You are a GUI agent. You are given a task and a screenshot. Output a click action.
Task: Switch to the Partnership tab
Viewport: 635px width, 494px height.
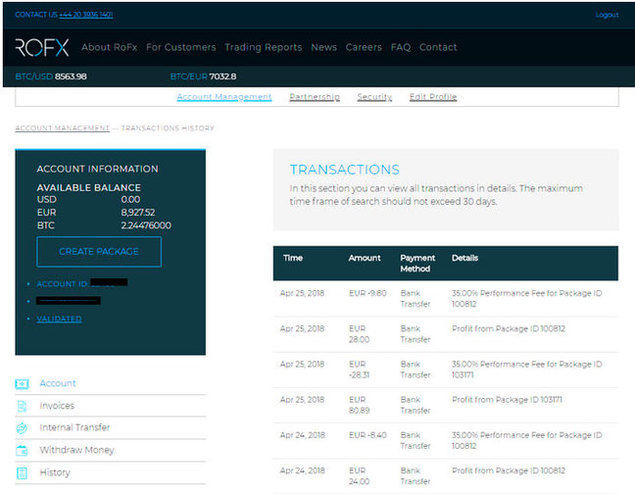314,97
